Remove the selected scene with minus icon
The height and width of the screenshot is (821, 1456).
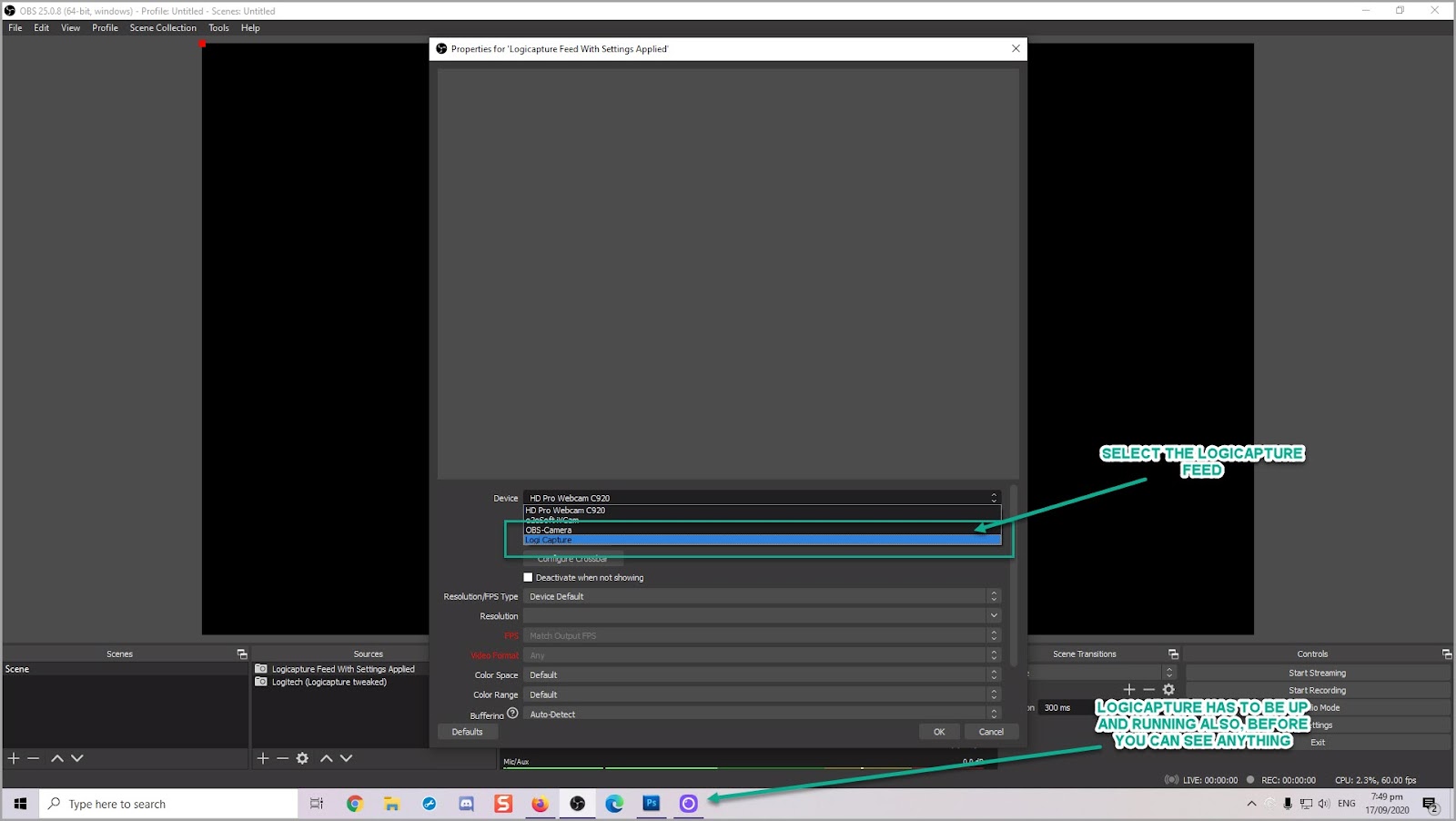[34, 758]
